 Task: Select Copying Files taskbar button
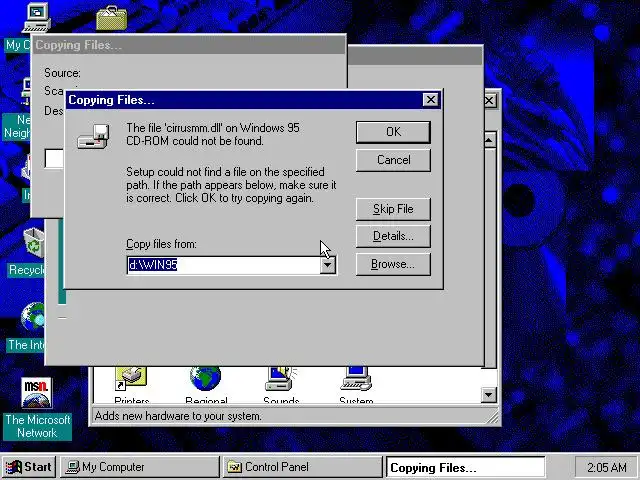[x=465, y=467]
